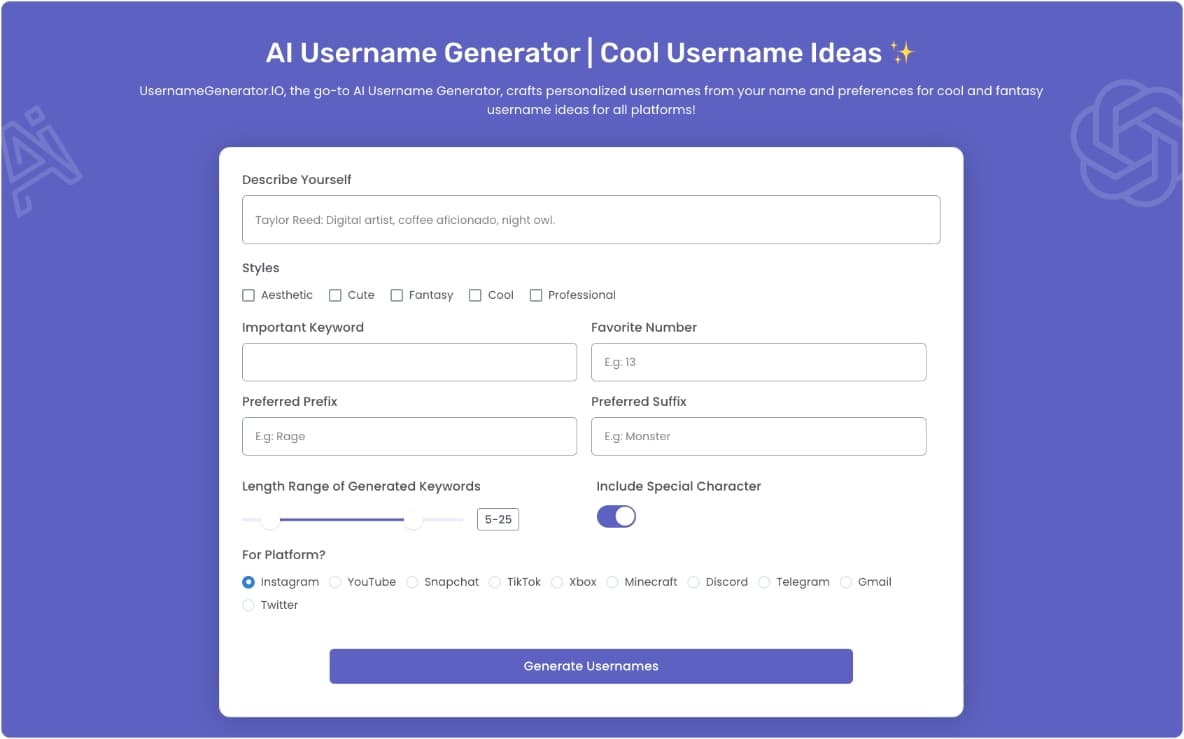Toggle off Include Special Character
The width and height of the screenshot is (1184, 739).
tap(616, 516)
